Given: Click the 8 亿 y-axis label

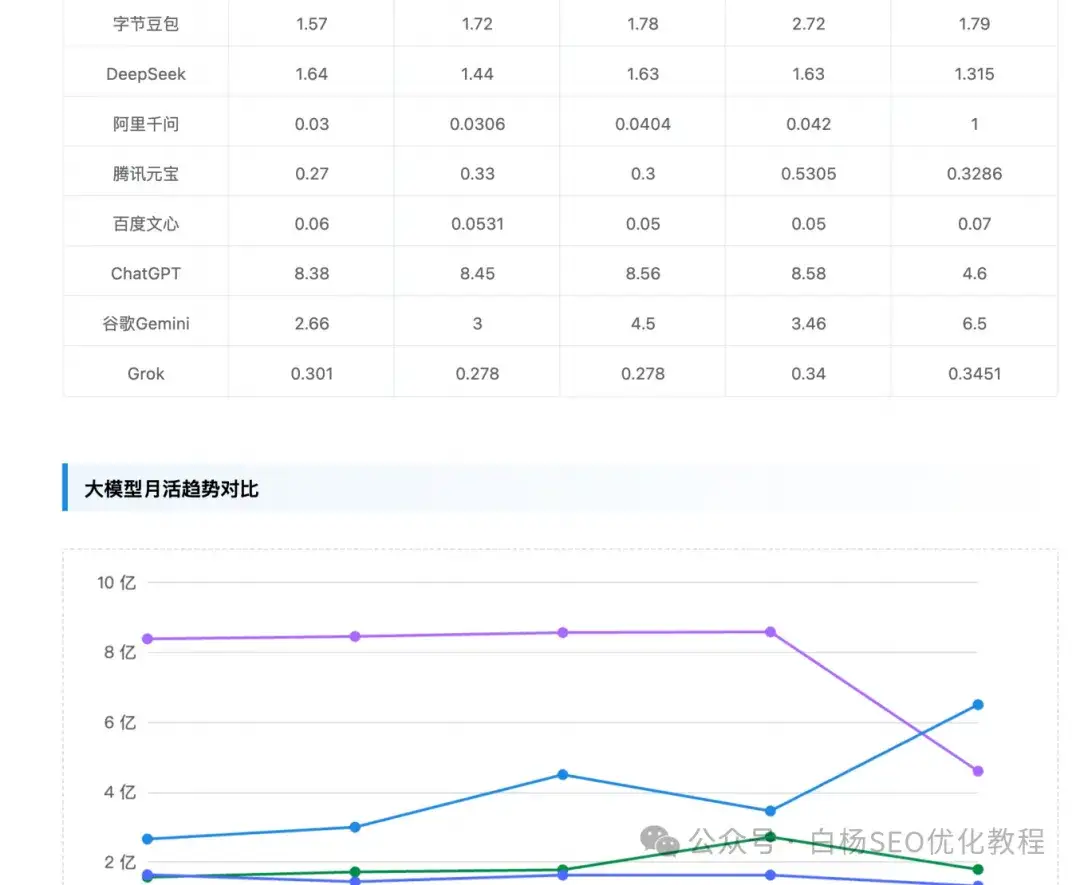Looking at the screenshot, I should coord(120,652).
